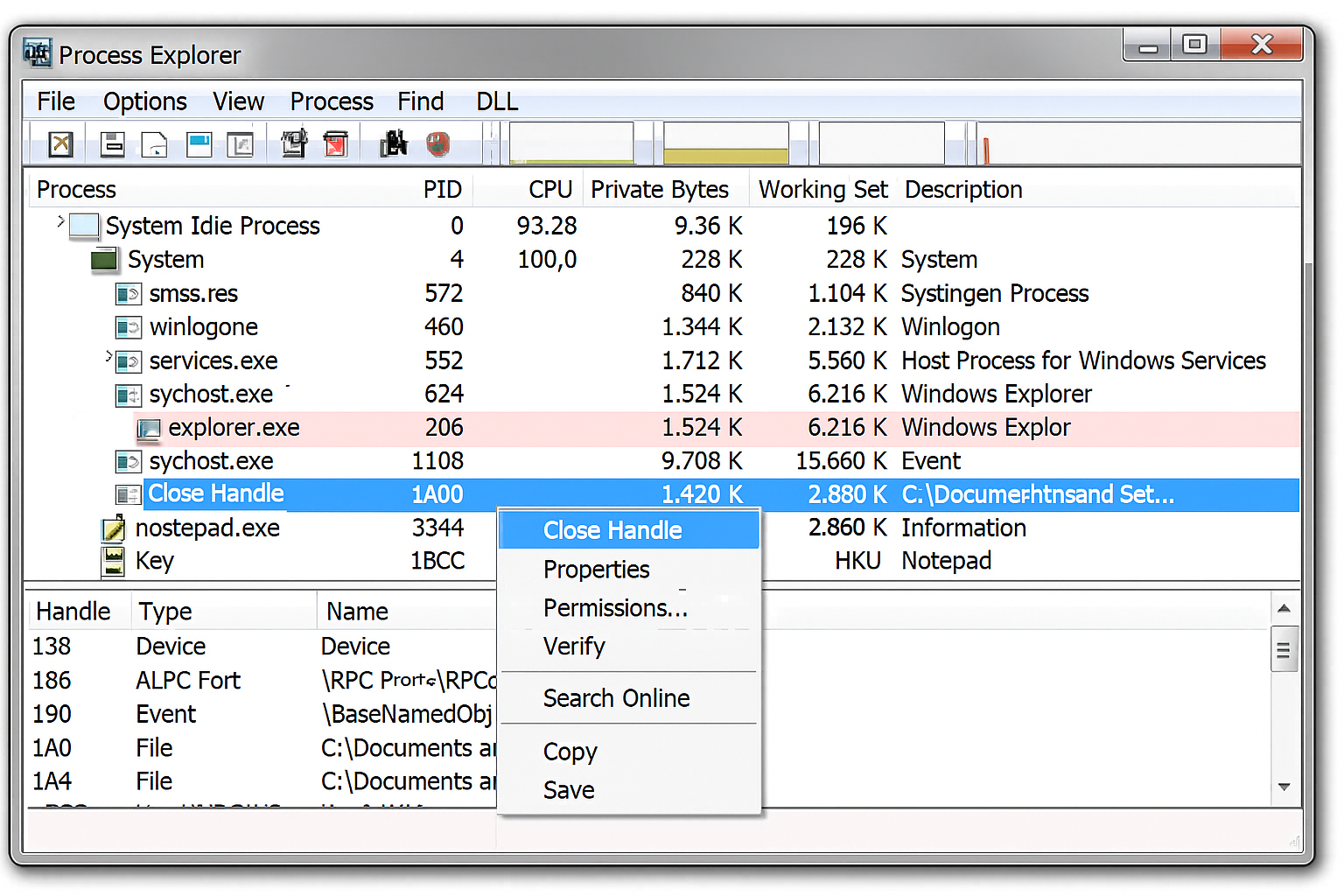Open the Options menu
The image size is (1344, 896).
pyautogui.click(x=145, y=101)
